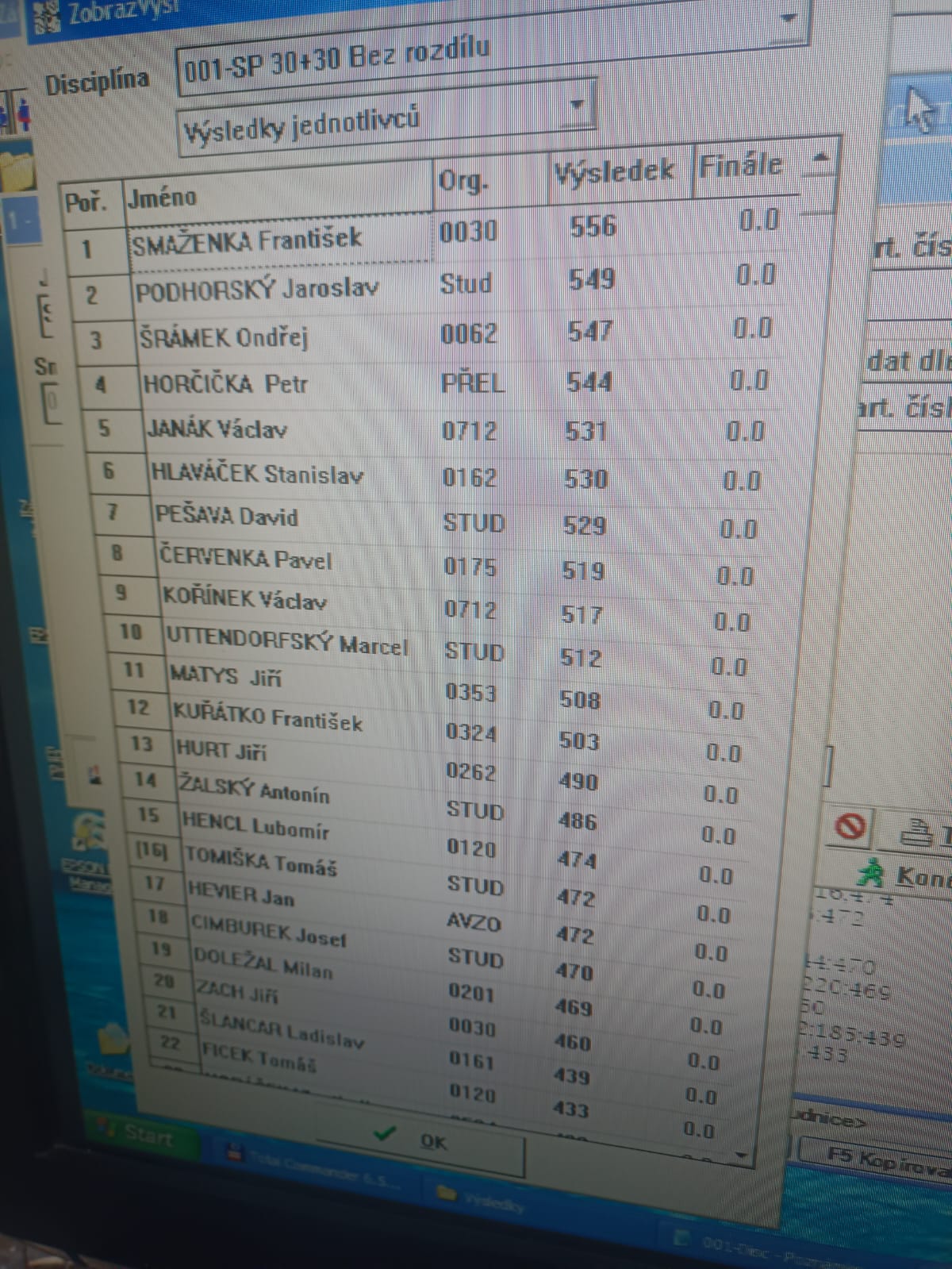This screenshot has height=1269, width=952.
Task: Select row JANÁK Václav
Action: pos(428,431)
